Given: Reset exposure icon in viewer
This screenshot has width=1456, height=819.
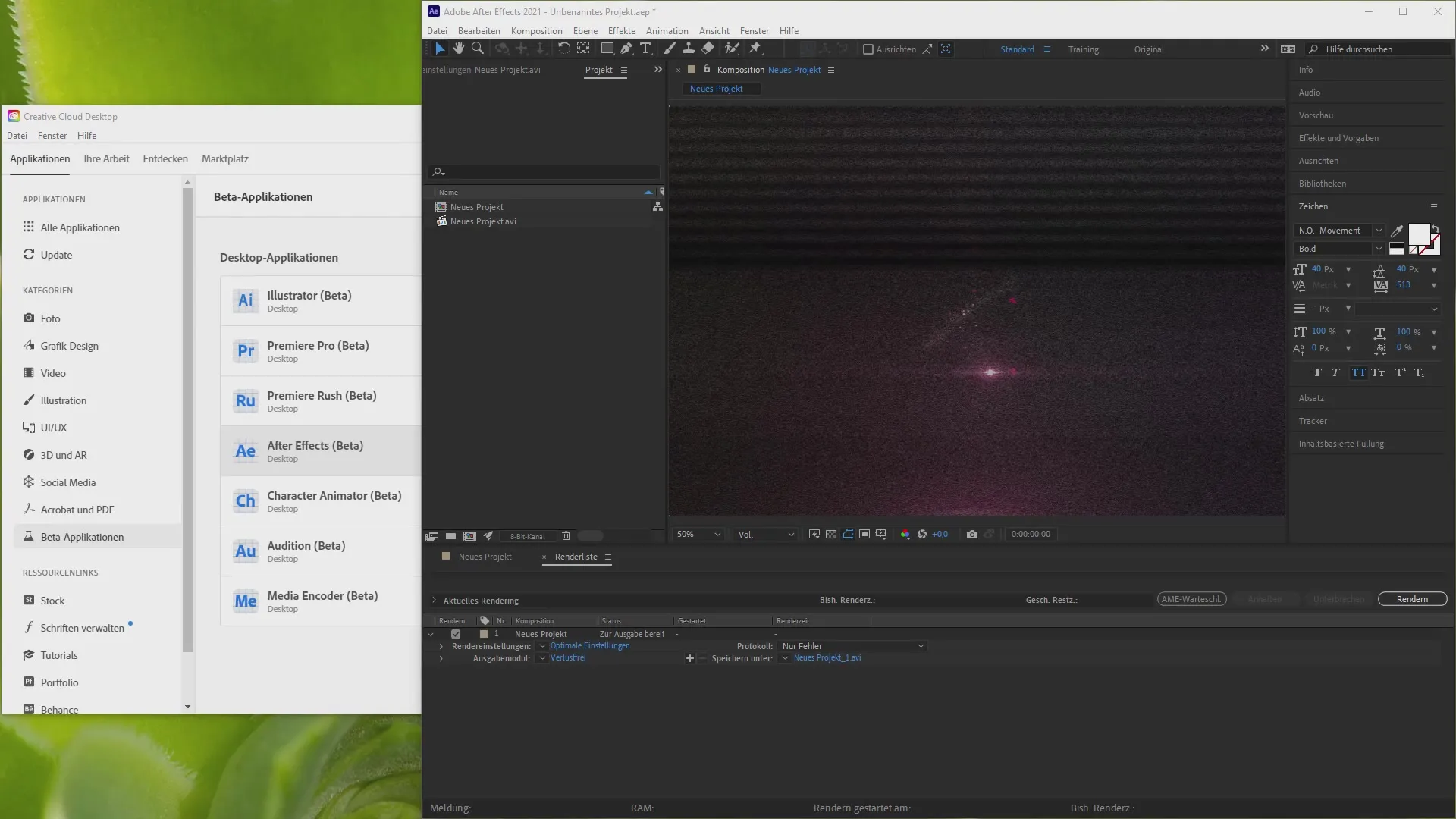Looking at the screenshot, I should tap(922, 535).
